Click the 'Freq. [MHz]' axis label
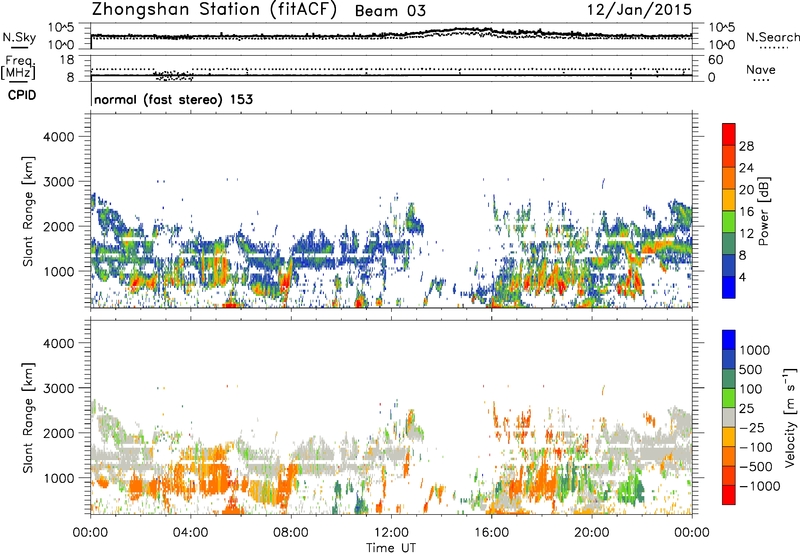The image size is (800, 554). pyautogui.click(x=19, y=67)
